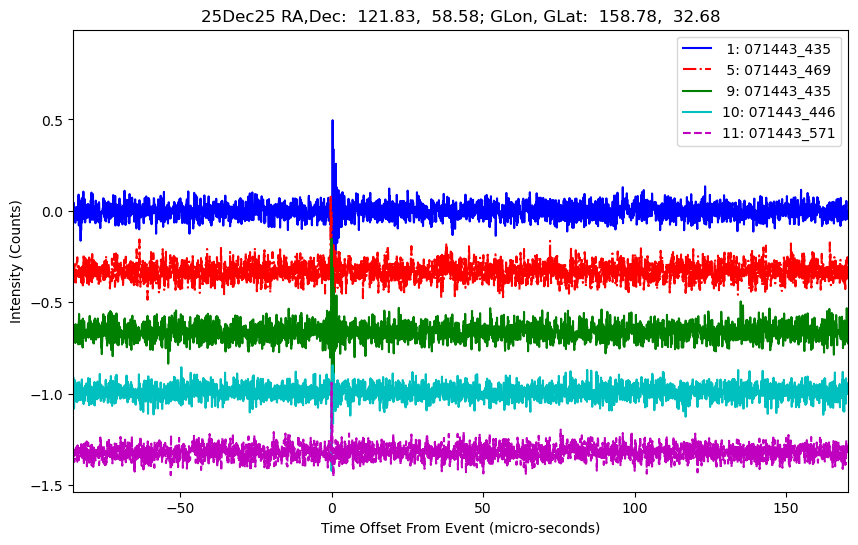Image resolution: width=858 pixels, height=545 pixels.
Task: Click the red dash-dot line sample in legend
Action: (x=697, y=69)
